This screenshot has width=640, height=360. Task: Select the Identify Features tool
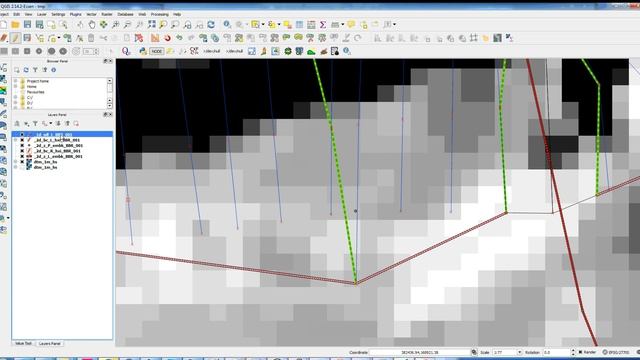227,25
